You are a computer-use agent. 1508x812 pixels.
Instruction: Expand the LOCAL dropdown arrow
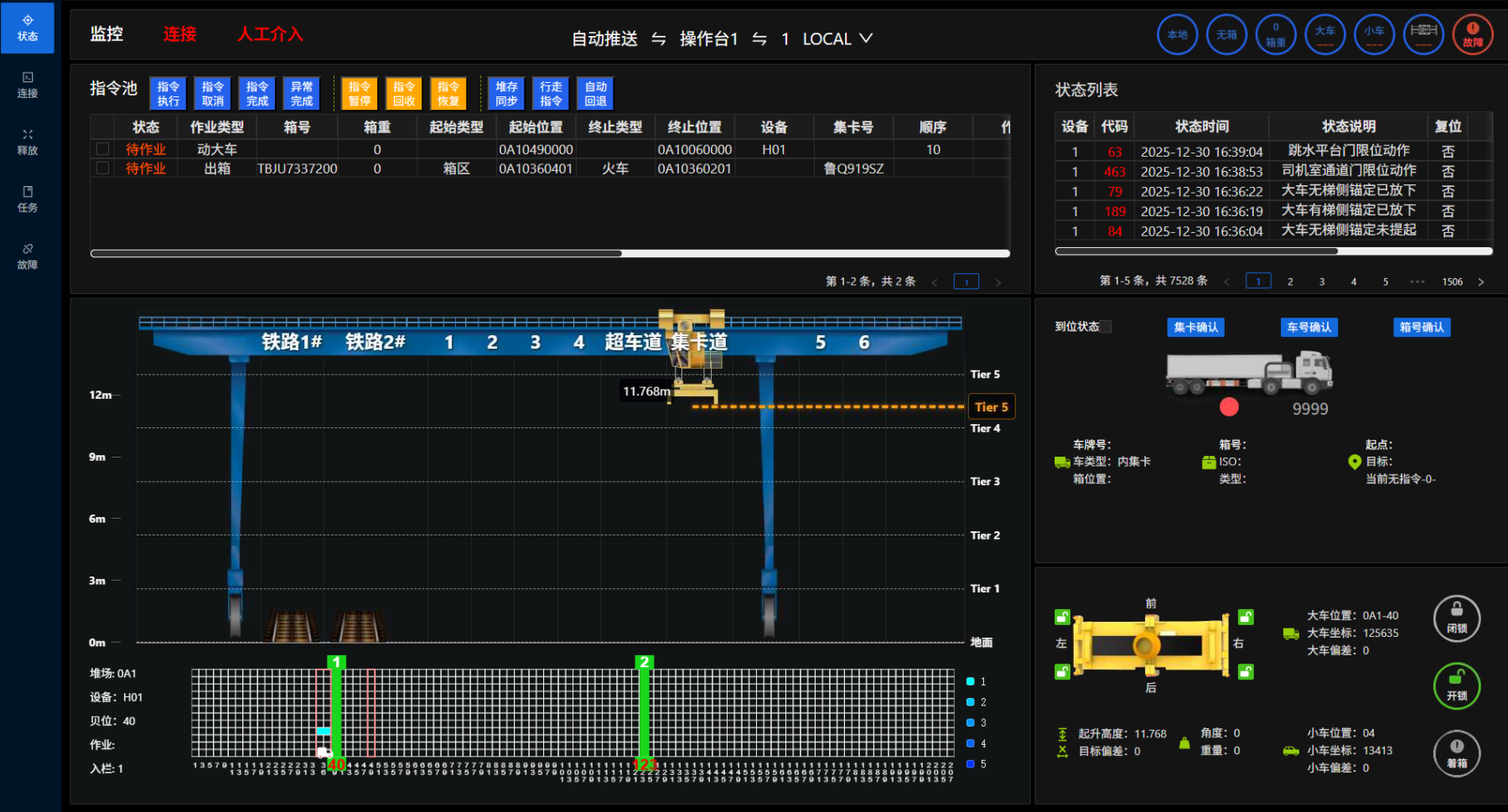pos(866,39)
